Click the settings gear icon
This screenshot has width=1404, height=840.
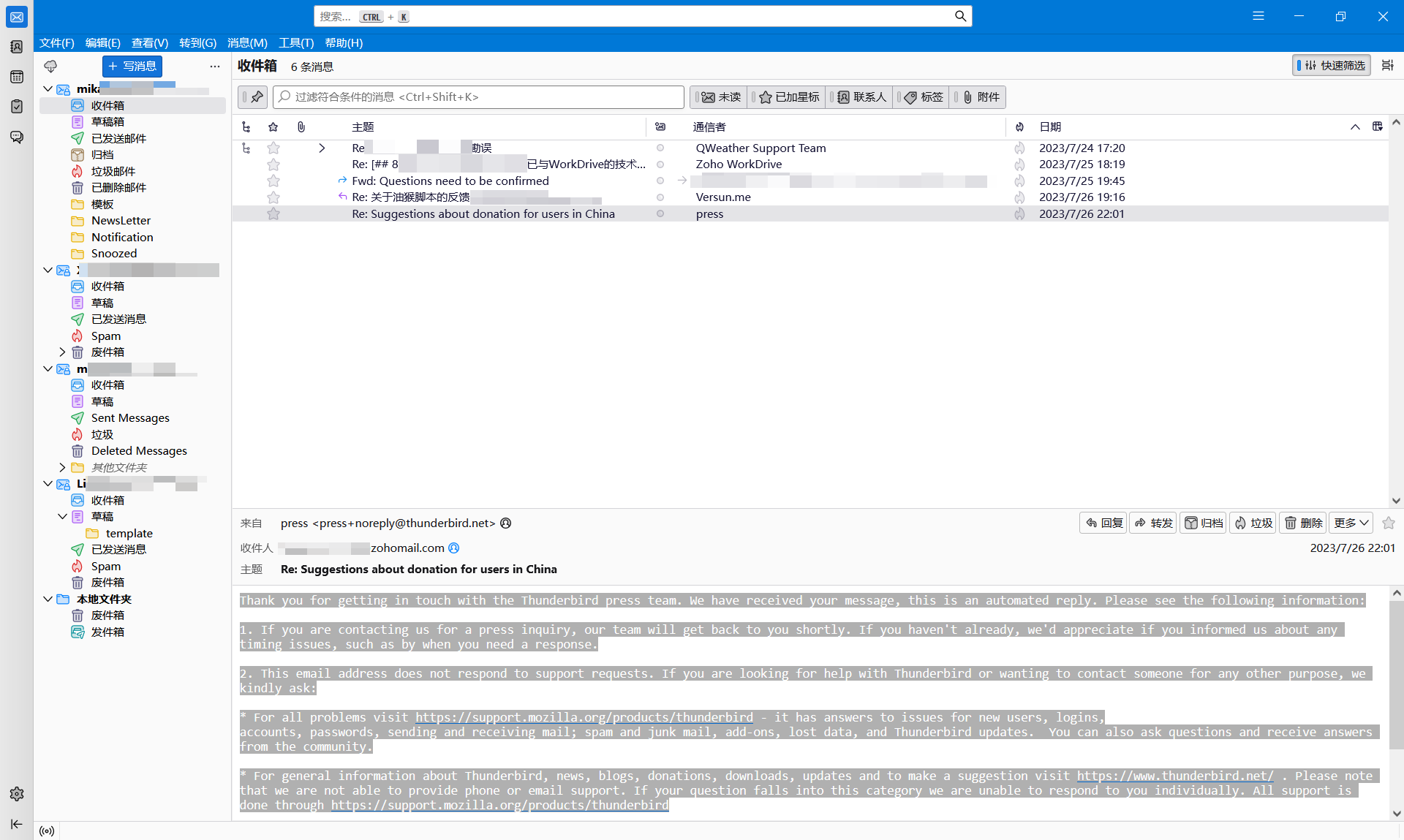click(16, 794)
